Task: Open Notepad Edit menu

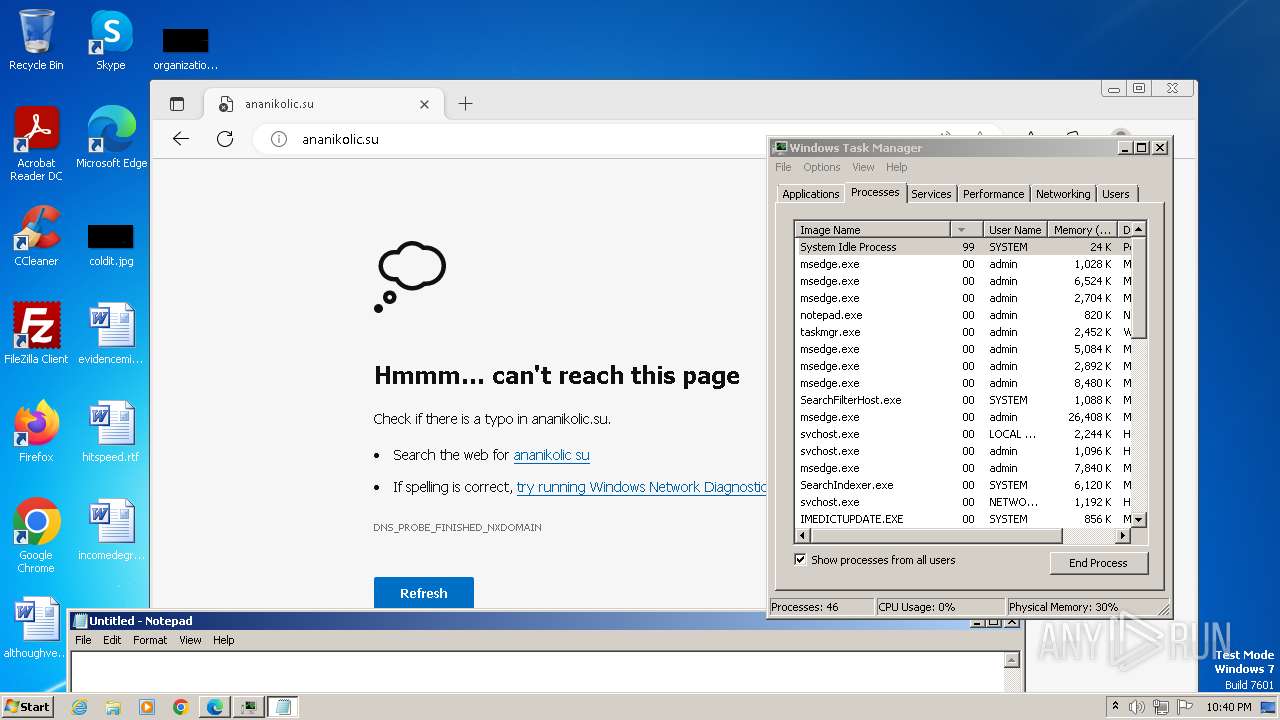Action: [112, 640]
